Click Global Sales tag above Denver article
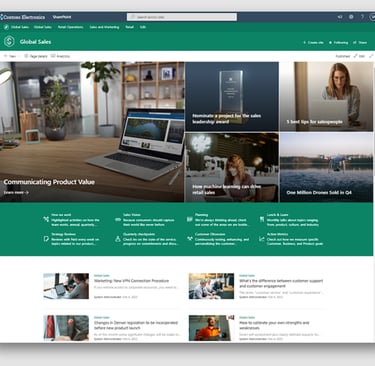Image resolution: width=375 pixels, height=366 pixels. tap(102, 318)
